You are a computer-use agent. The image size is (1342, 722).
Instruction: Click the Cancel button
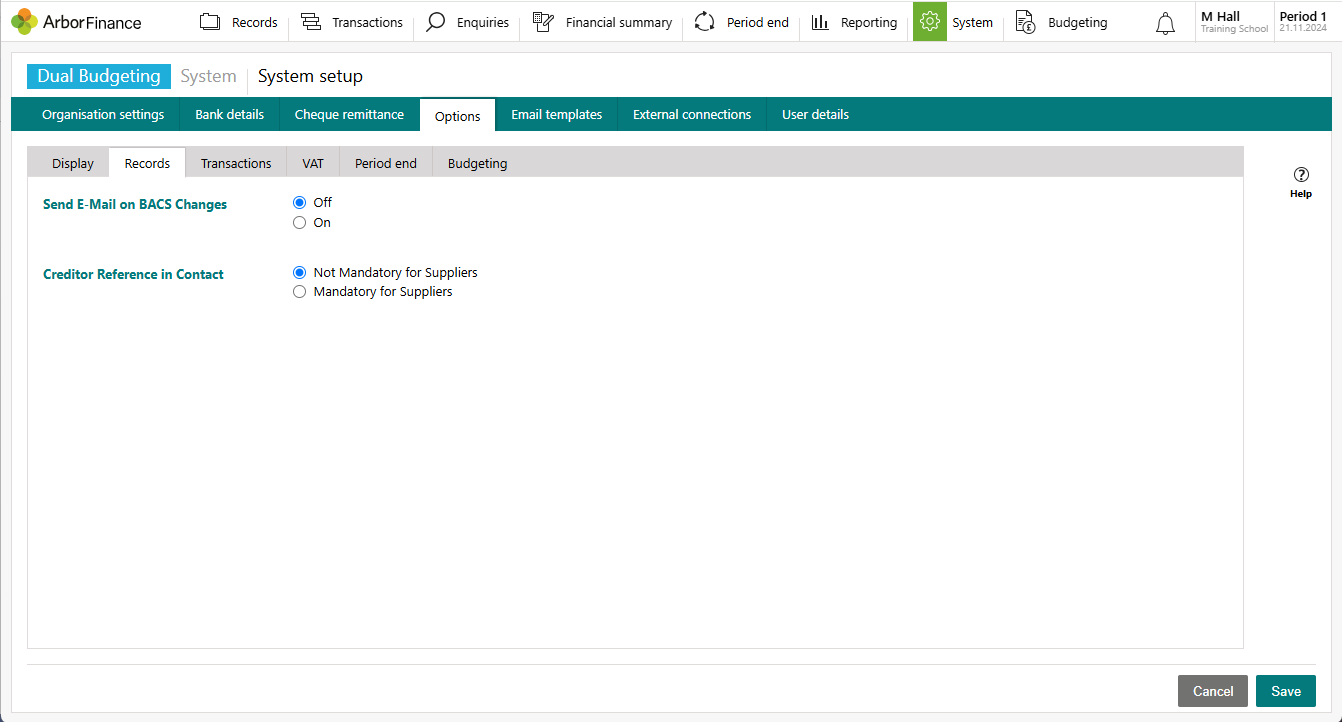[1212, 691]
